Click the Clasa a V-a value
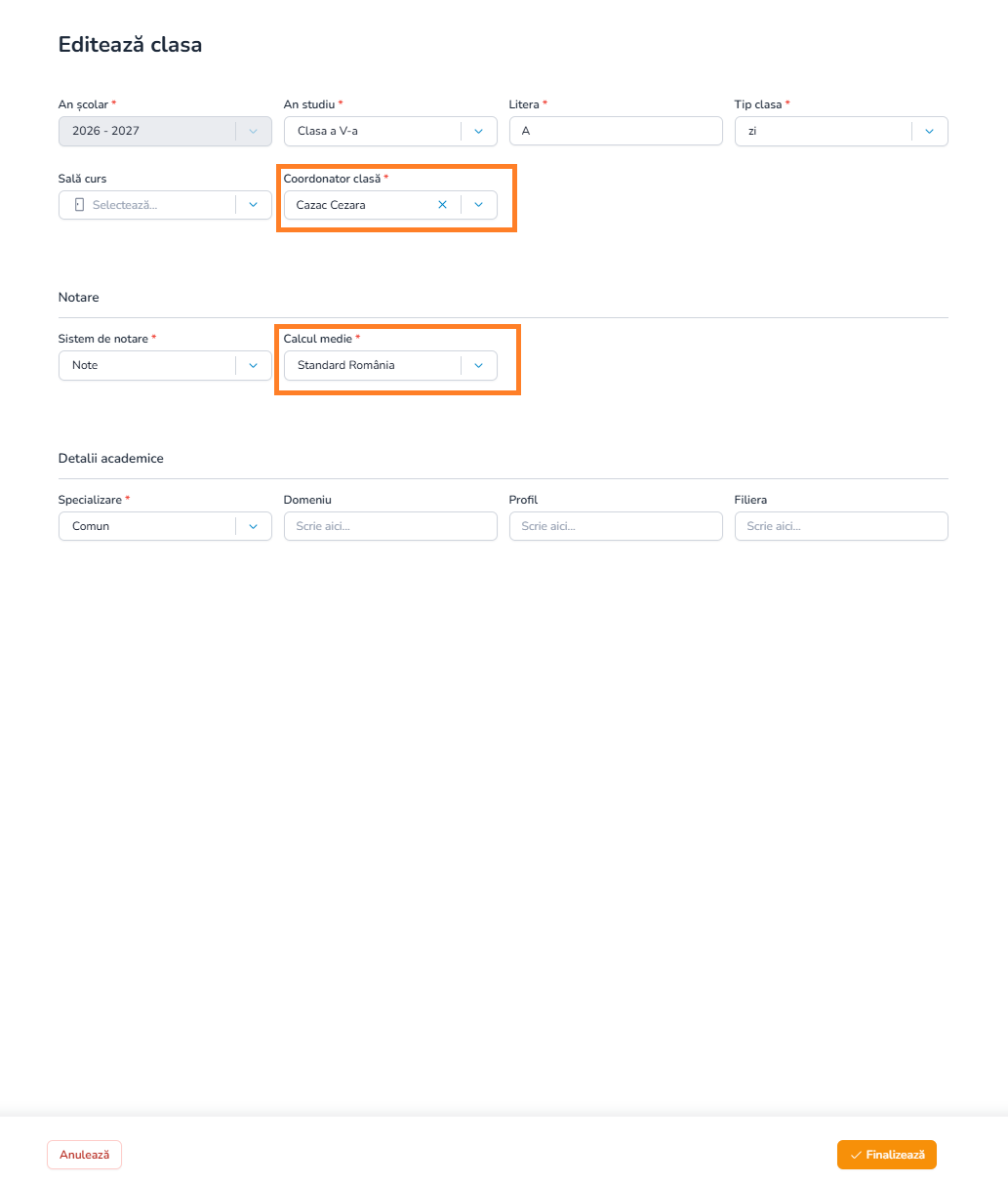This screenshot has width=1008, height=1183. click(328, 131)
